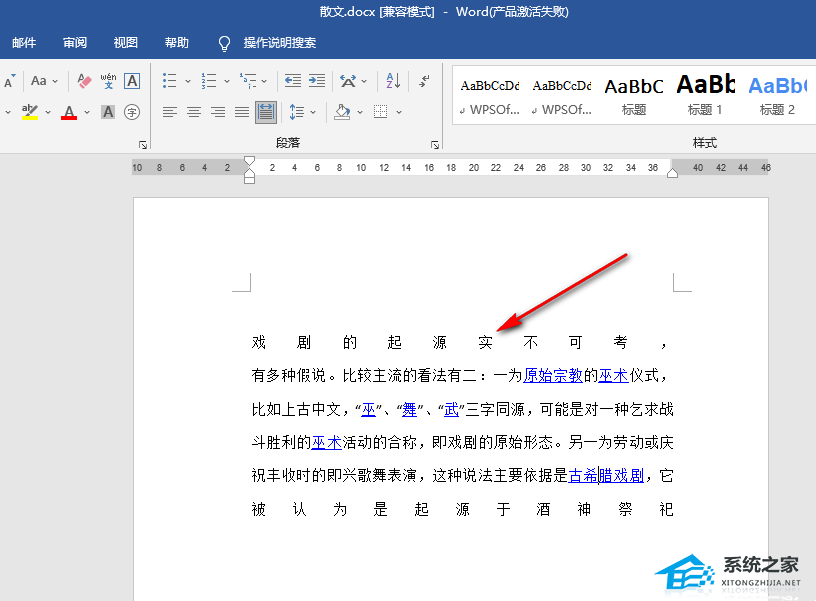Image resolution: width=816 pixels, height=601 pixels.
Task: Open line and paragraph spacing
Action: click(x=297, y=112)
